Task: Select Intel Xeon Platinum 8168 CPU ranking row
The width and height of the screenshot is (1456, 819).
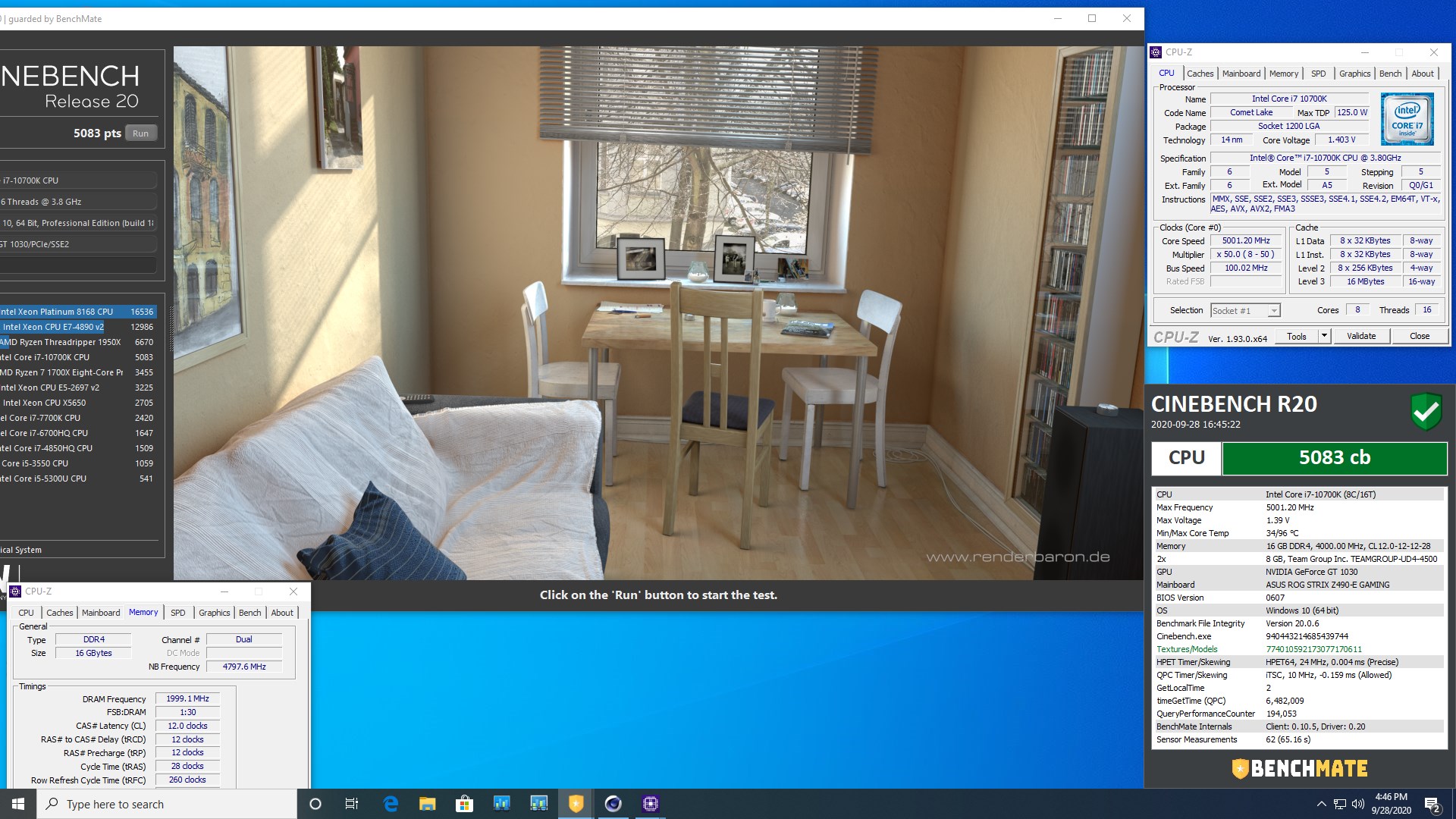Action: [x=78, y=312]
